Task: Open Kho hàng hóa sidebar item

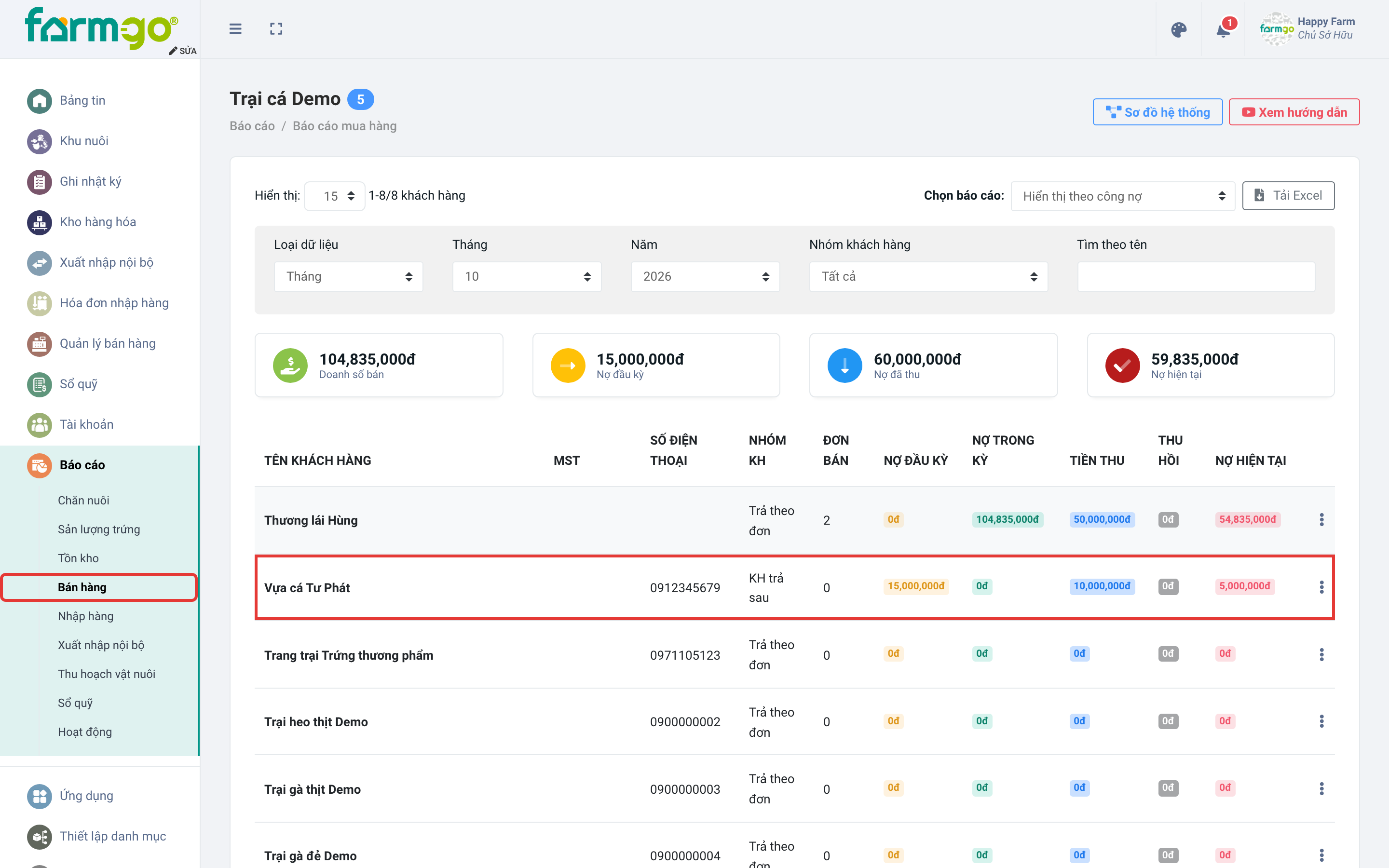Action: click(x=97, y=222)
